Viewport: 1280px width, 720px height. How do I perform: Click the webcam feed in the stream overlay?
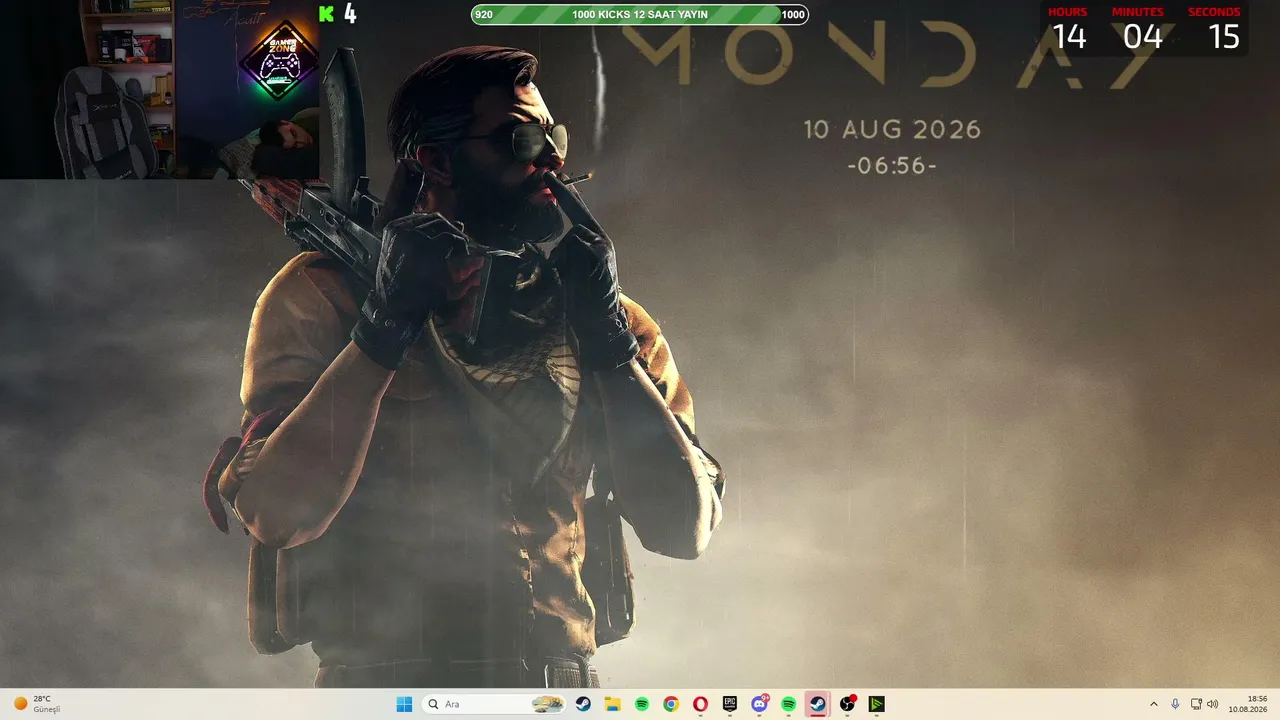tap(160, 90)
